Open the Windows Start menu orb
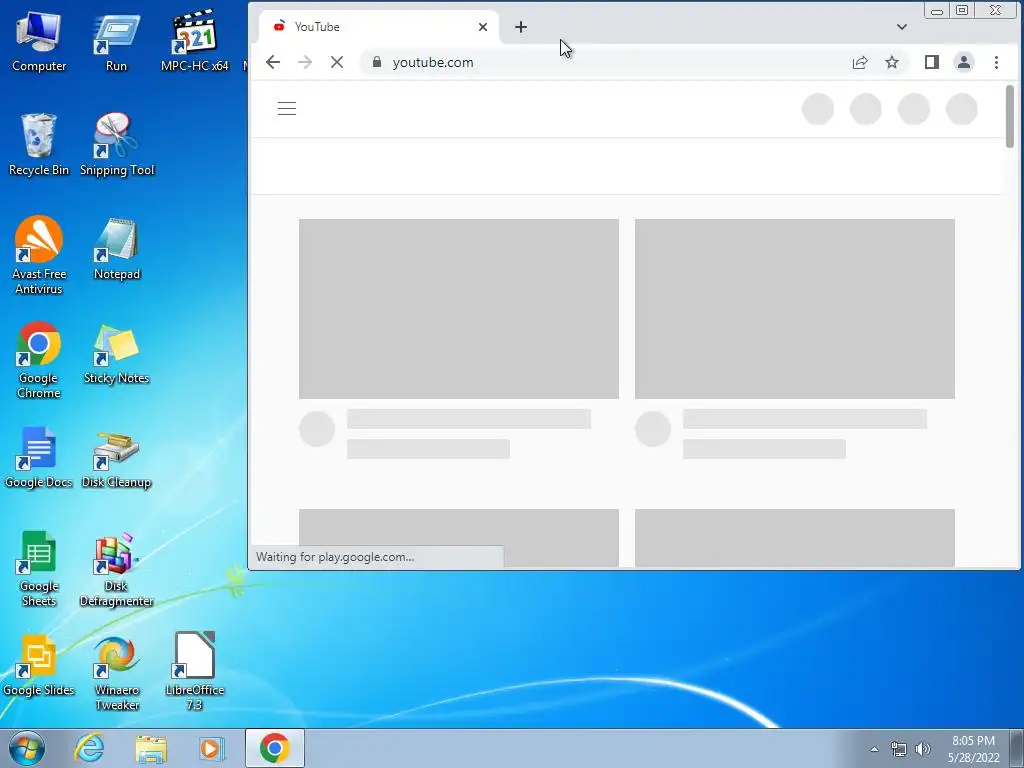This screenshot has width=1024, height=768. 27,748
